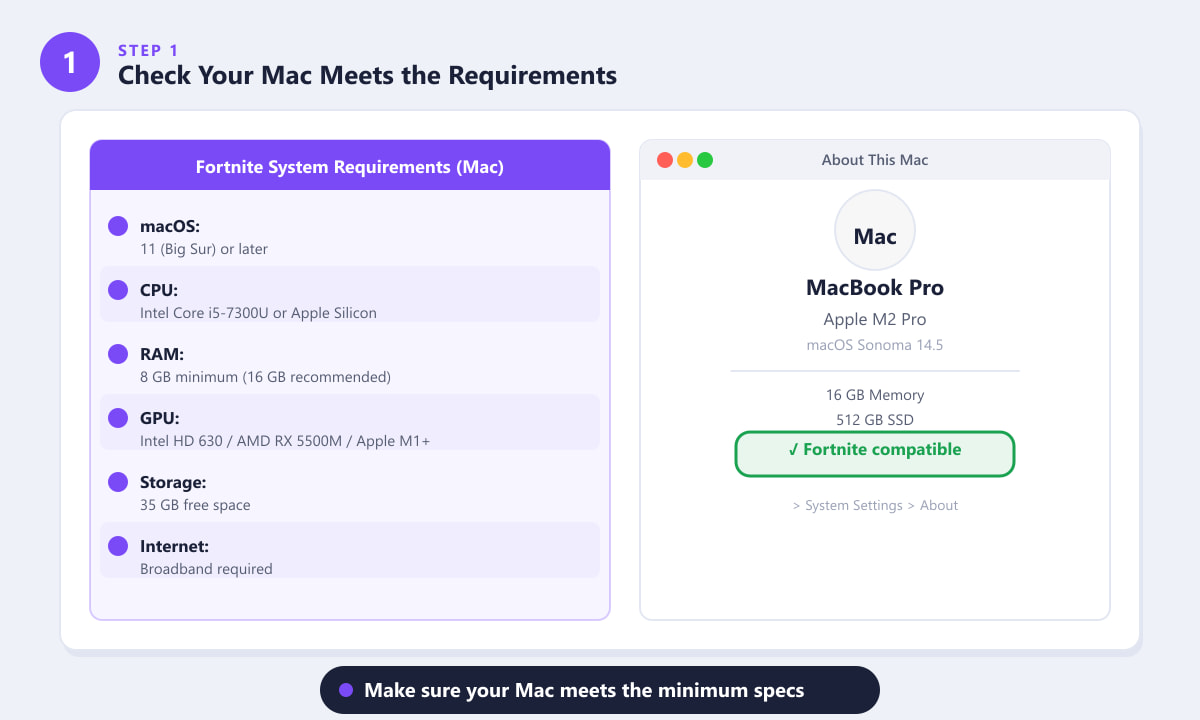Click the CPU: requirement label
The width and height of the screenshot is (1200, 720).
click(158, 291)
